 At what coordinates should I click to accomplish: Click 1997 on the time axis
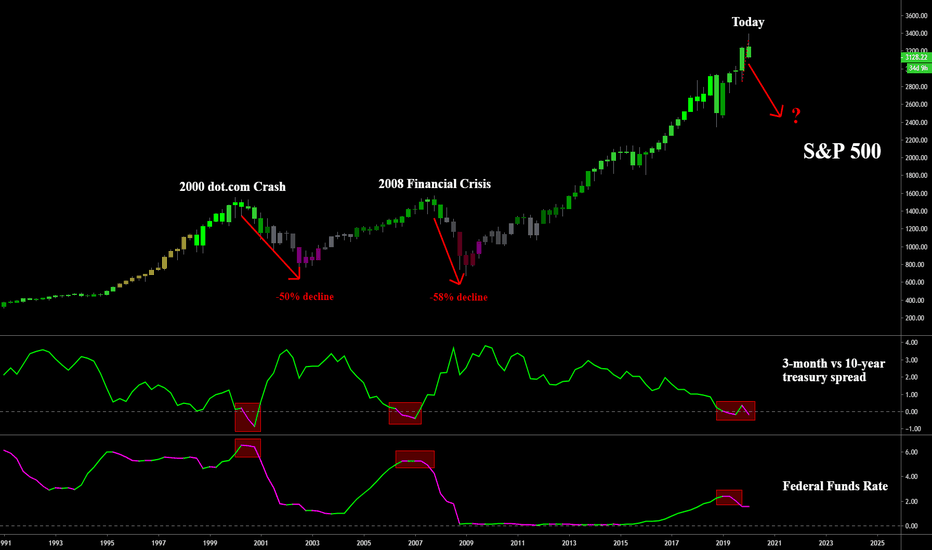coord(158,543)
